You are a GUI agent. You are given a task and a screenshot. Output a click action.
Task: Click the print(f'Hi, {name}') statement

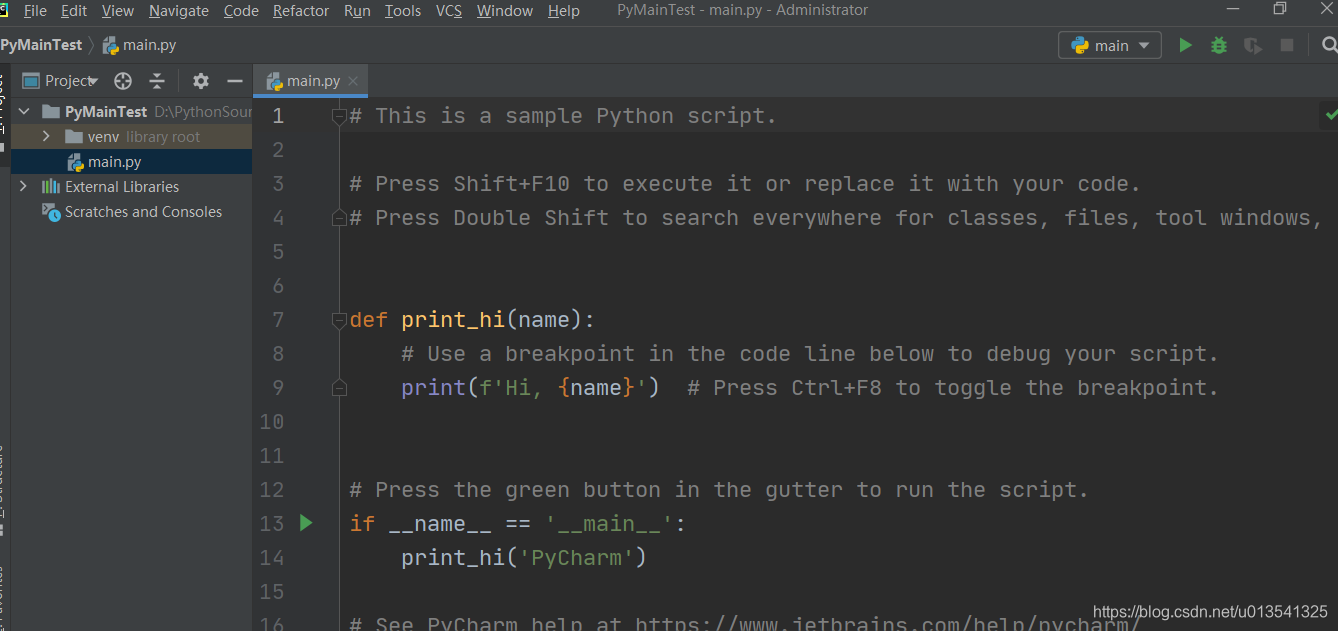tap(530, 388)
